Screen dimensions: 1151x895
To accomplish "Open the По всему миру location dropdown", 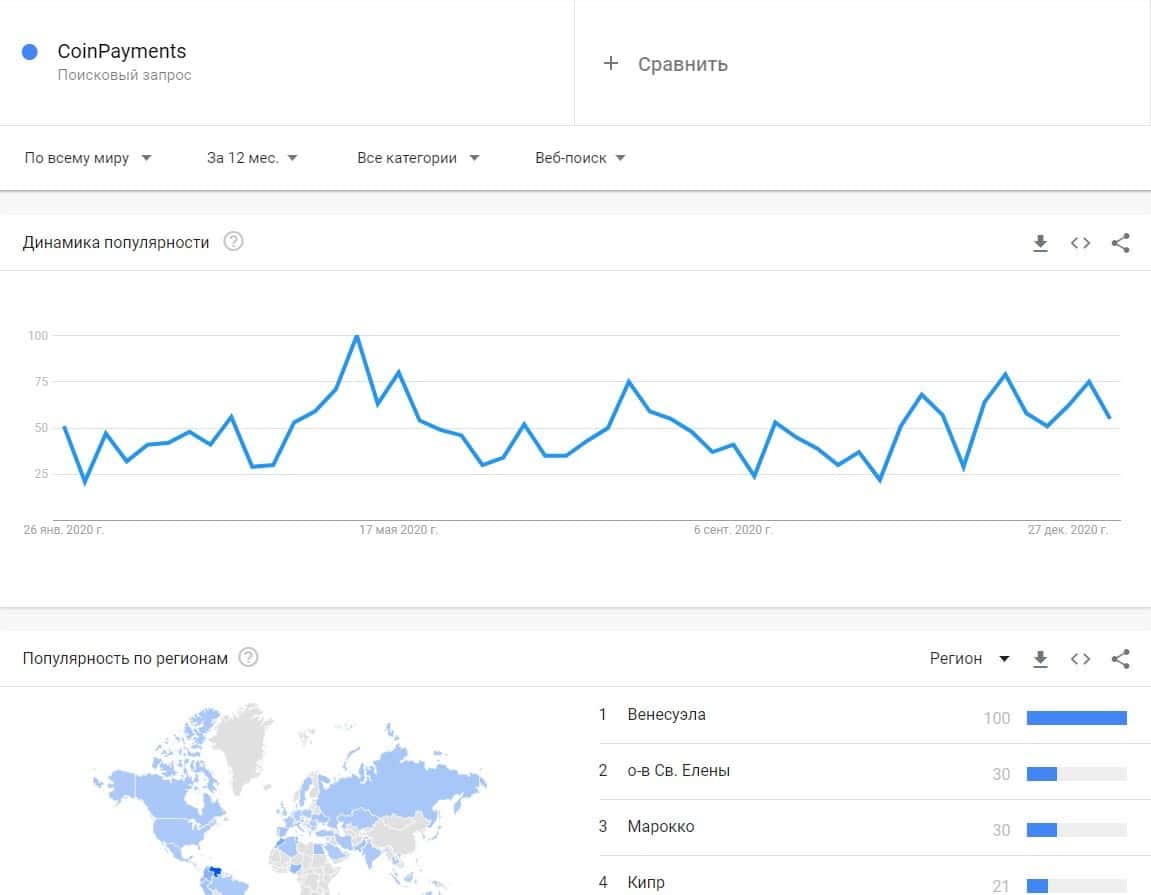I will tap(88, 158).
